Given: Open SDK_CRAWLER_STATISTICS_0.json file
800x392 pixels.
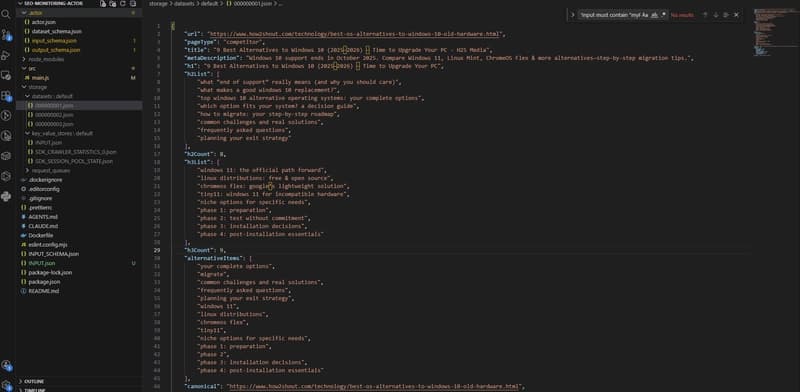Looking at the screenshot, I should (x=79, y=152).
